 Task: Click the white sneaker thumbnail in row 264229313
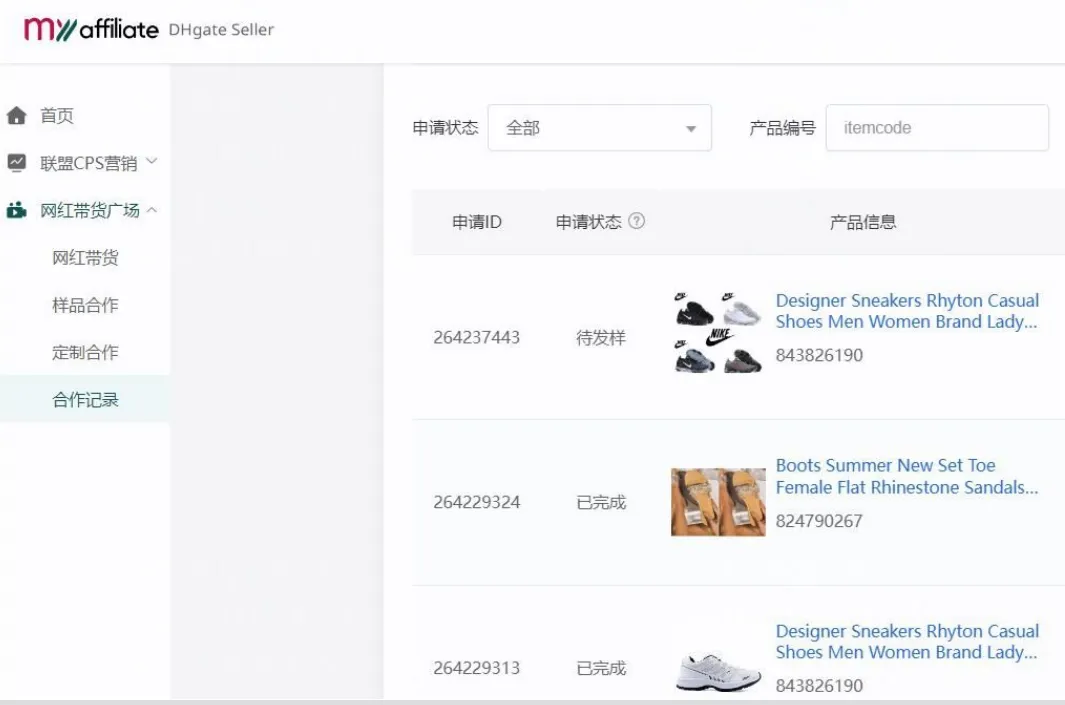718,671
